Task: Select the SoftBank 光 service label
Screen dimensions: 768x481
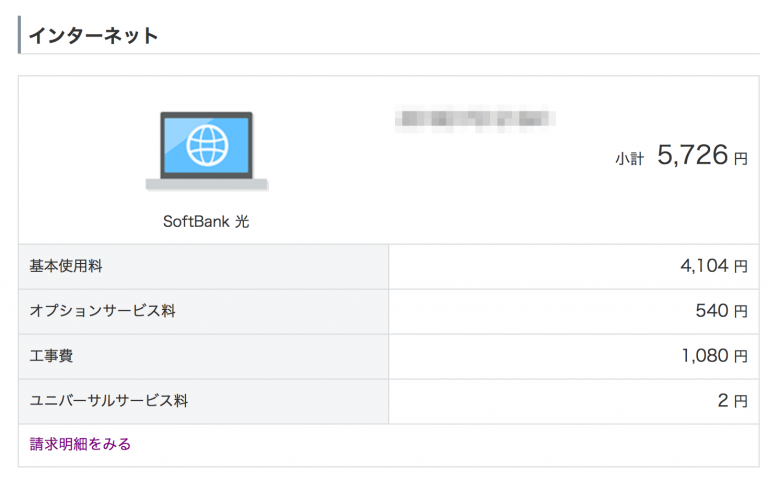Action: coord(206,222)
